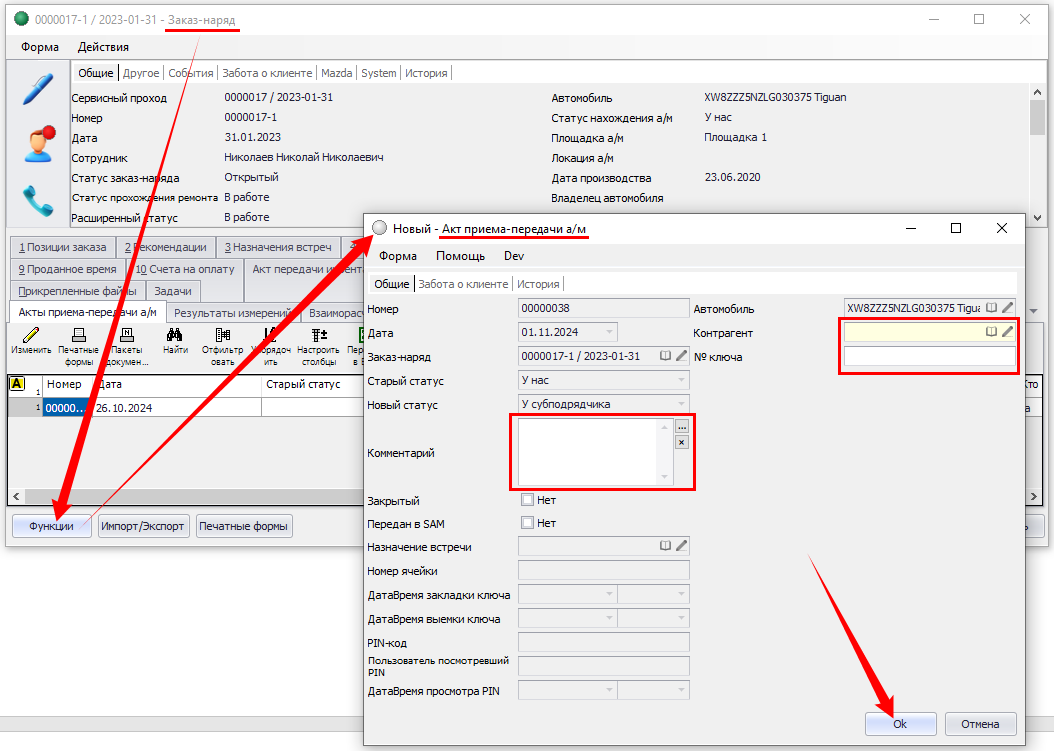Viewport: 1054px width, 751px height.
Task: Switch to the Позиции заказа tab
Action: click(61, 247)
